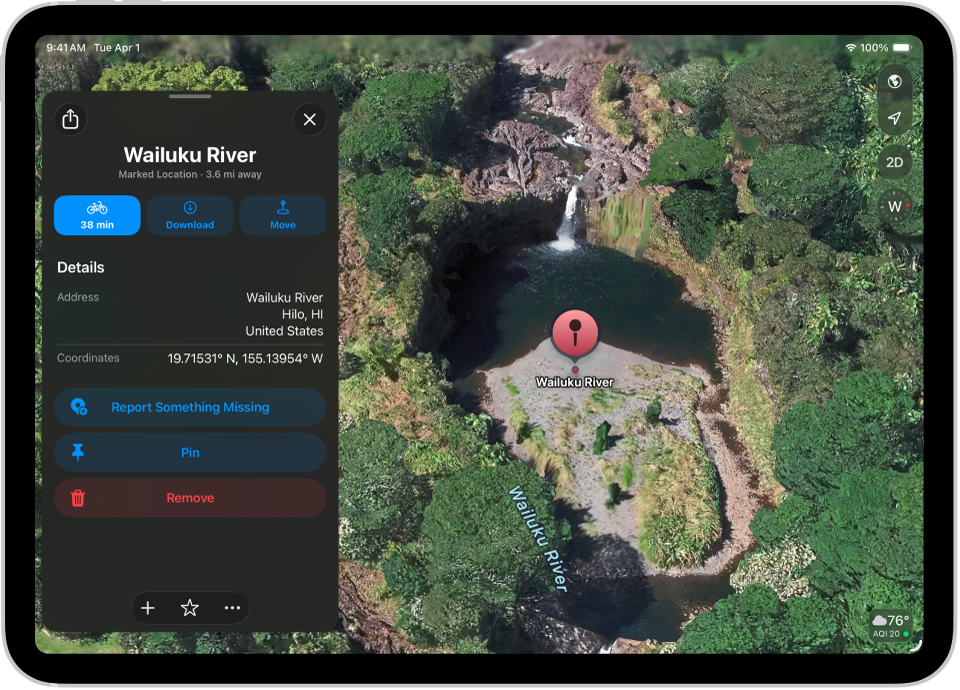
Task: Tap the battery indicator showing 100%
Action: pyautogui.click(x=901, y=47)
